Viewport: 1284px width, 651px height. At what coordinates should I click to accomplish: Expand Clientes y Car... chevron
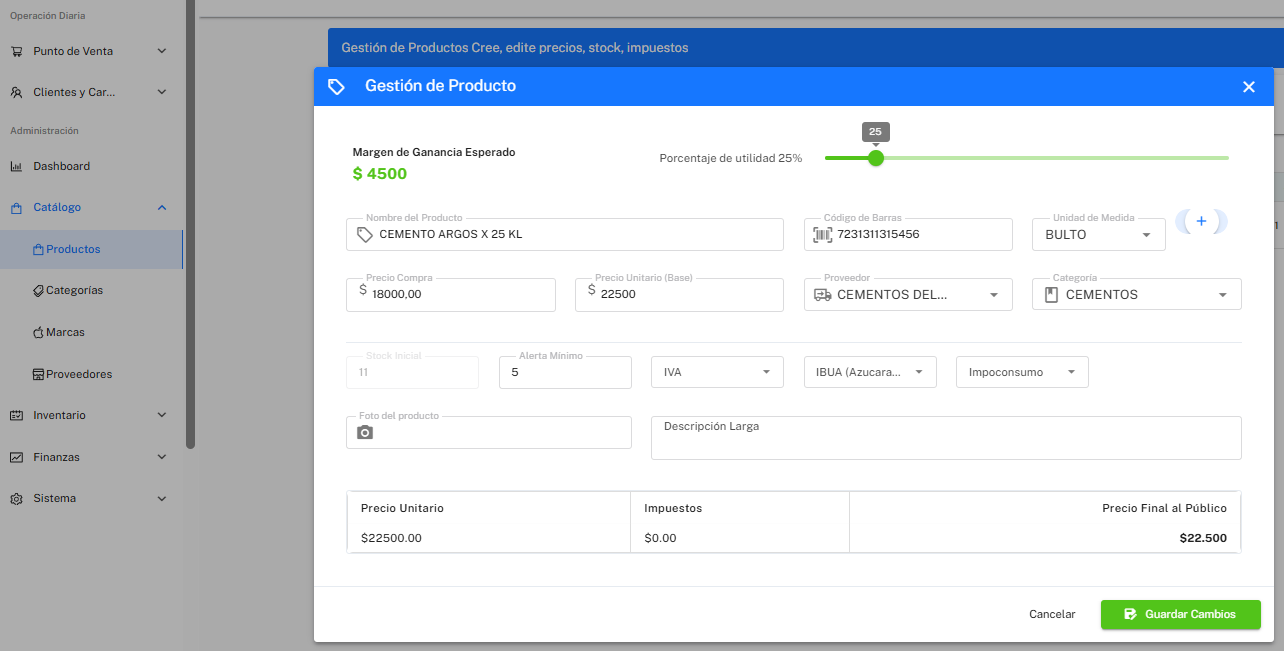coord(162,92)
